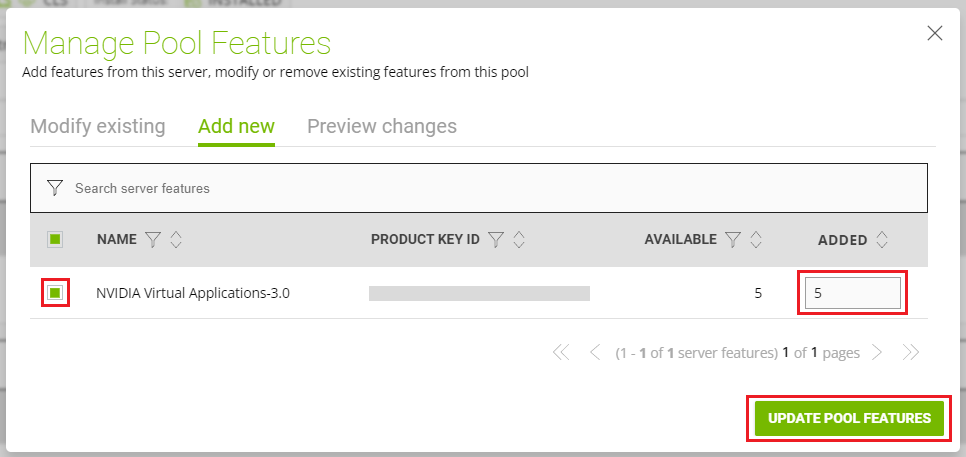Click the ADDED quantity input field
Screen dimensions: 966x457
(x=852, y=293)
